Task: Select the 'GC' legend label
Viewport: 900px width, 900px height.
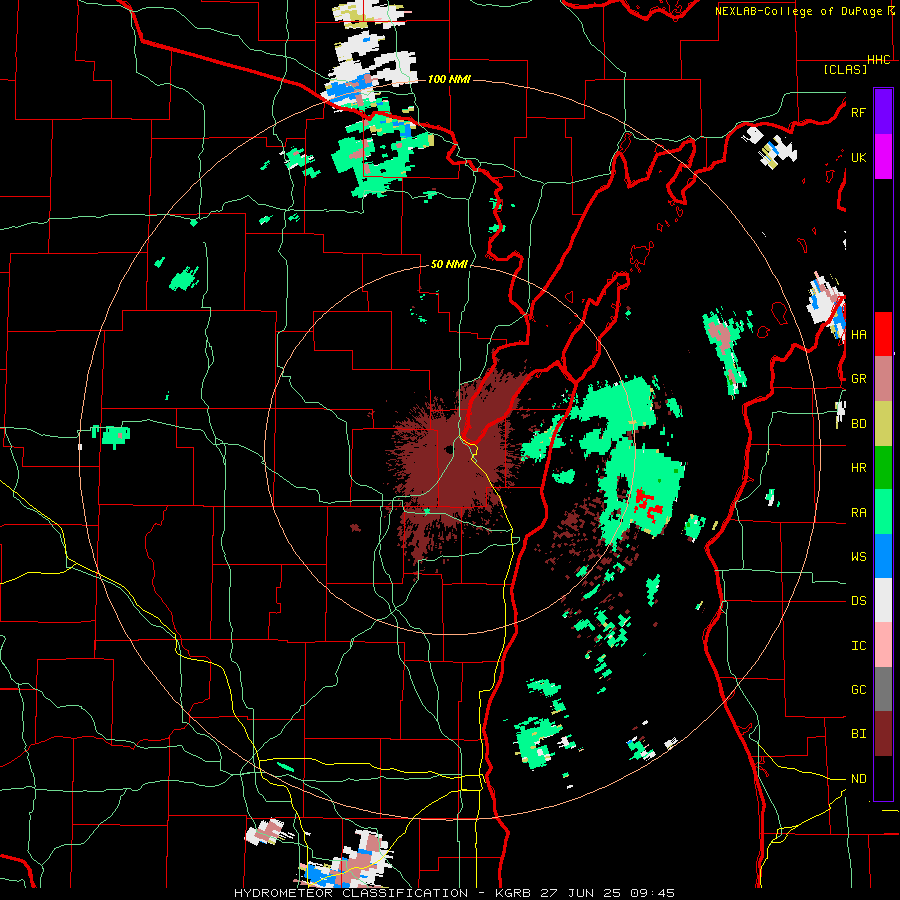Action: (x=858, y=690)
